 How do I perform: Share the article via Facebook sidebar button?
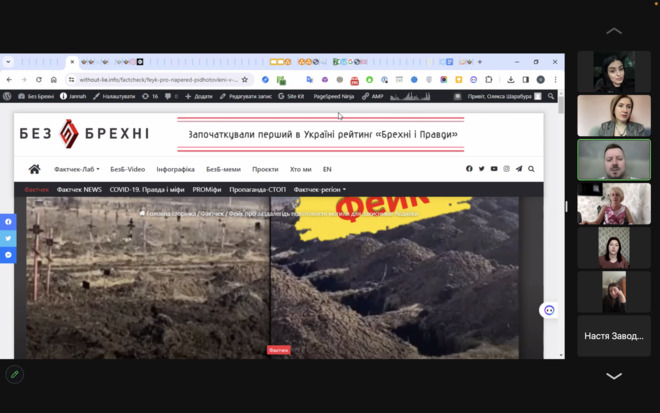[x=9, y=222]
